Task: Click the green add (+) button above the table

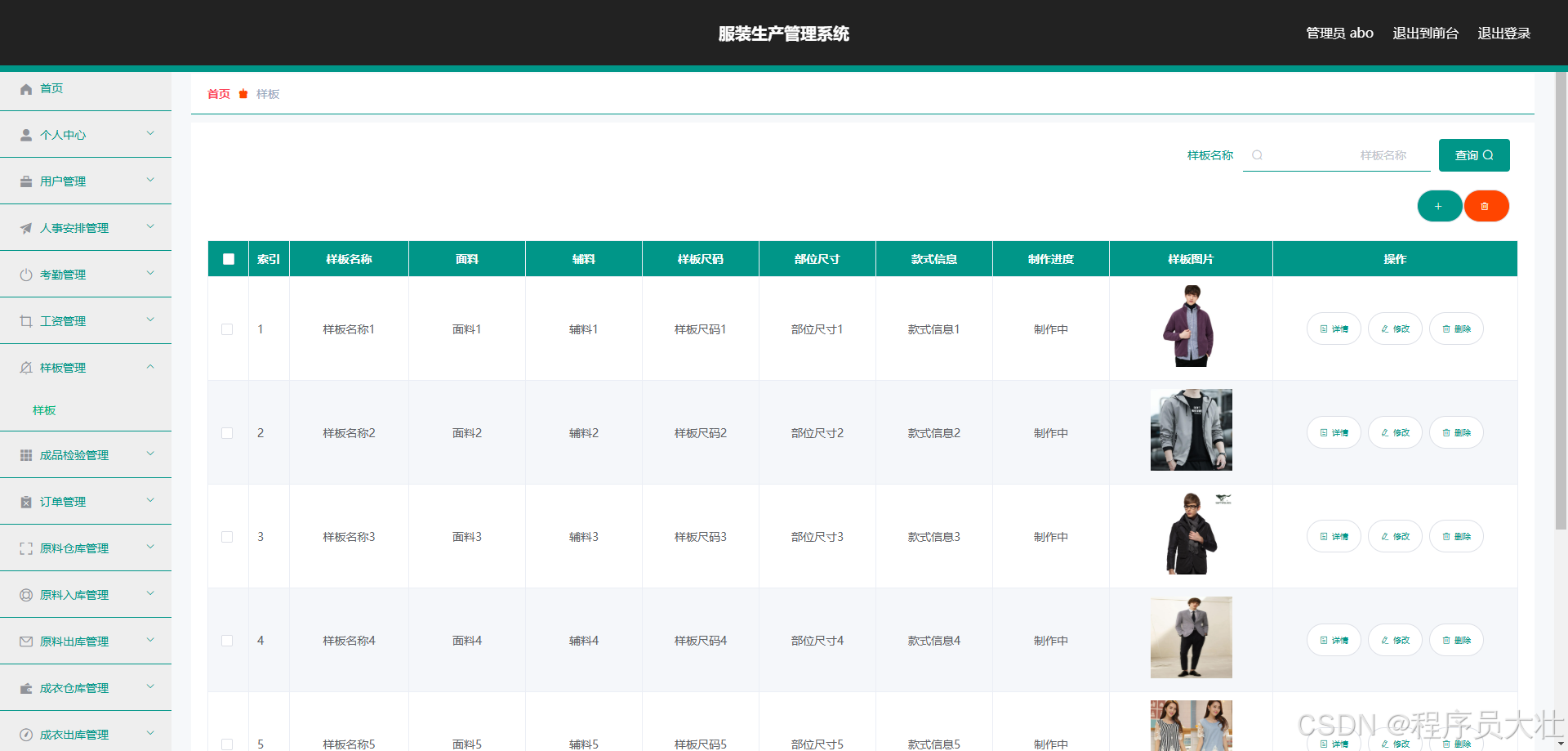Action: (x=1440, y=206)
